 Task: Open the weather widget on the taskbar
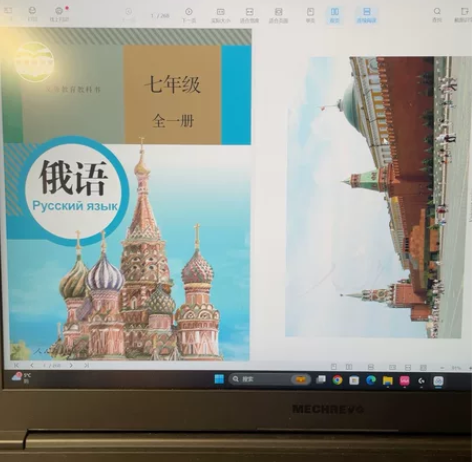(x=21, y=378)
